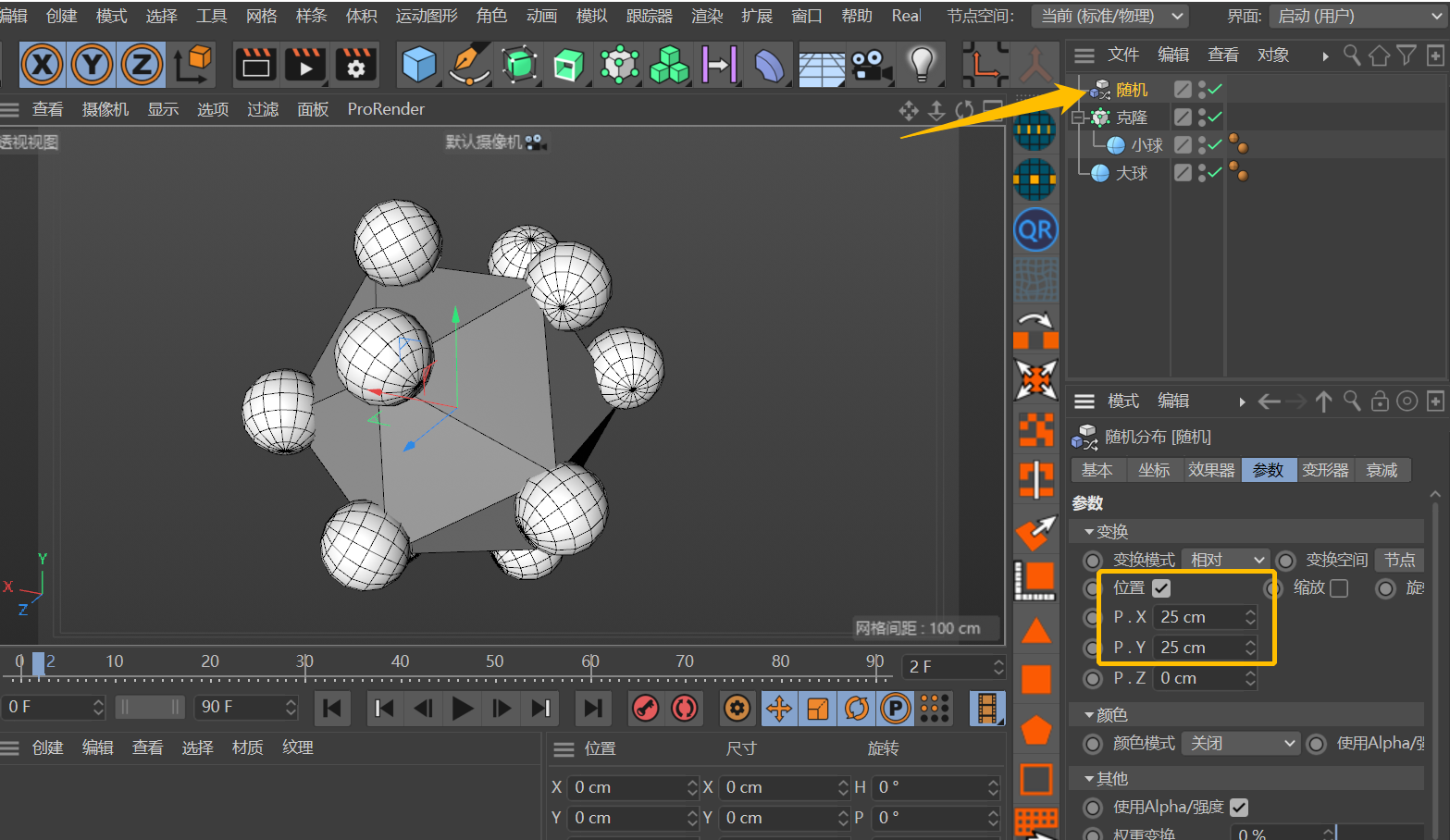Go to end of animation

[593, 709]
